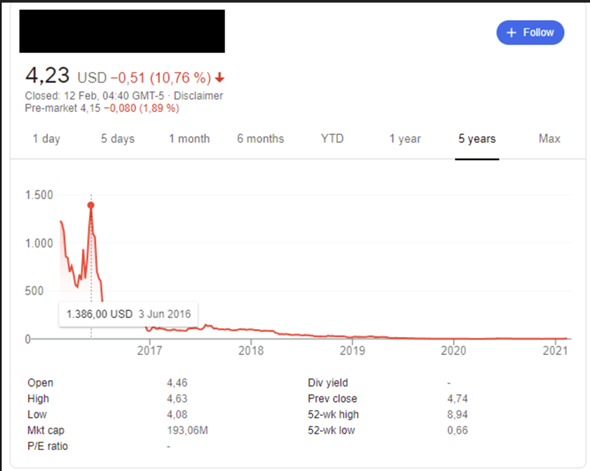Screen dimensions: 590x471
Task: Click the blue Follow button
Action: (x=530, y=32)
